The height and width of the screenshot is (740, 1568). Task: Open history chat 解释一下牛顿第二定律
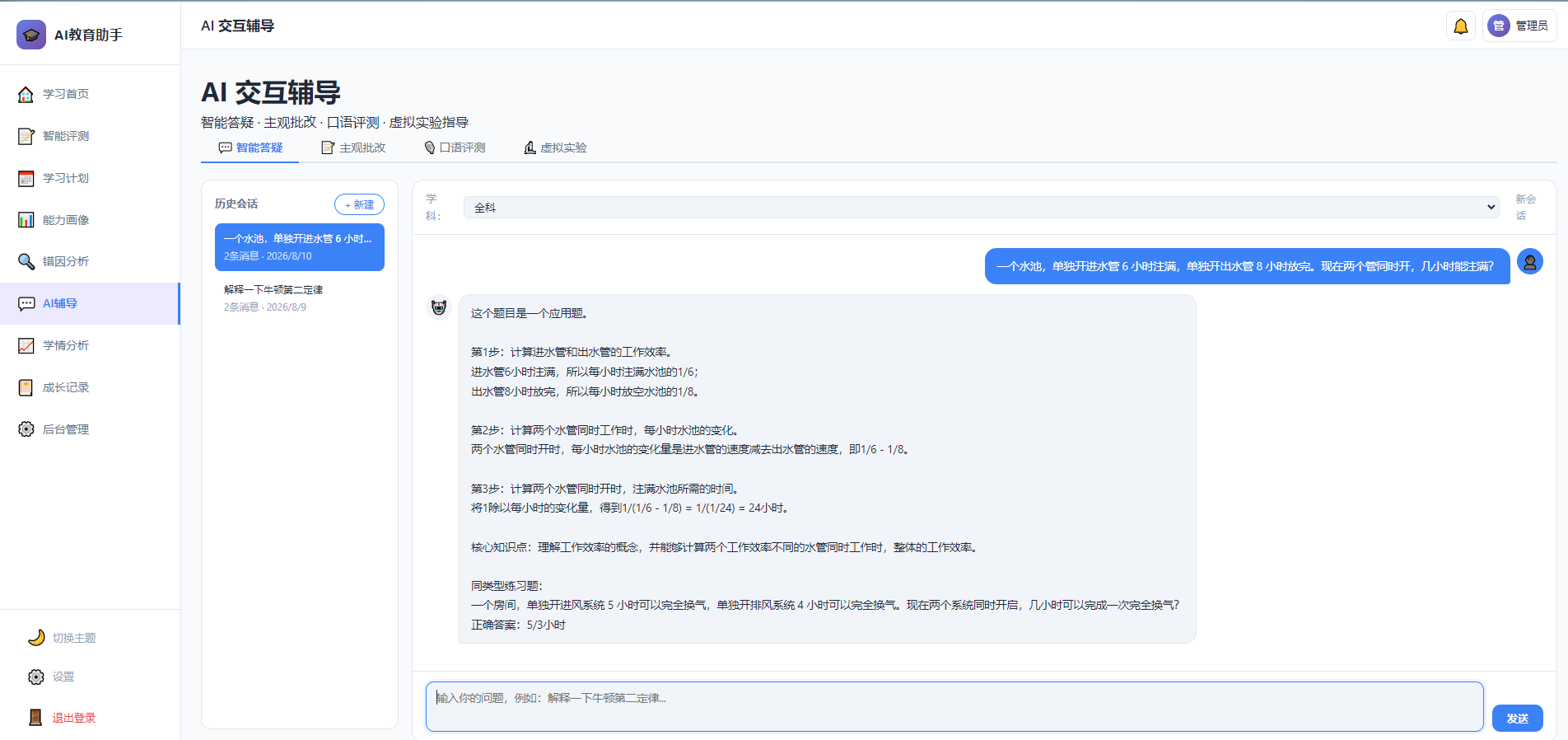(300, 298)
